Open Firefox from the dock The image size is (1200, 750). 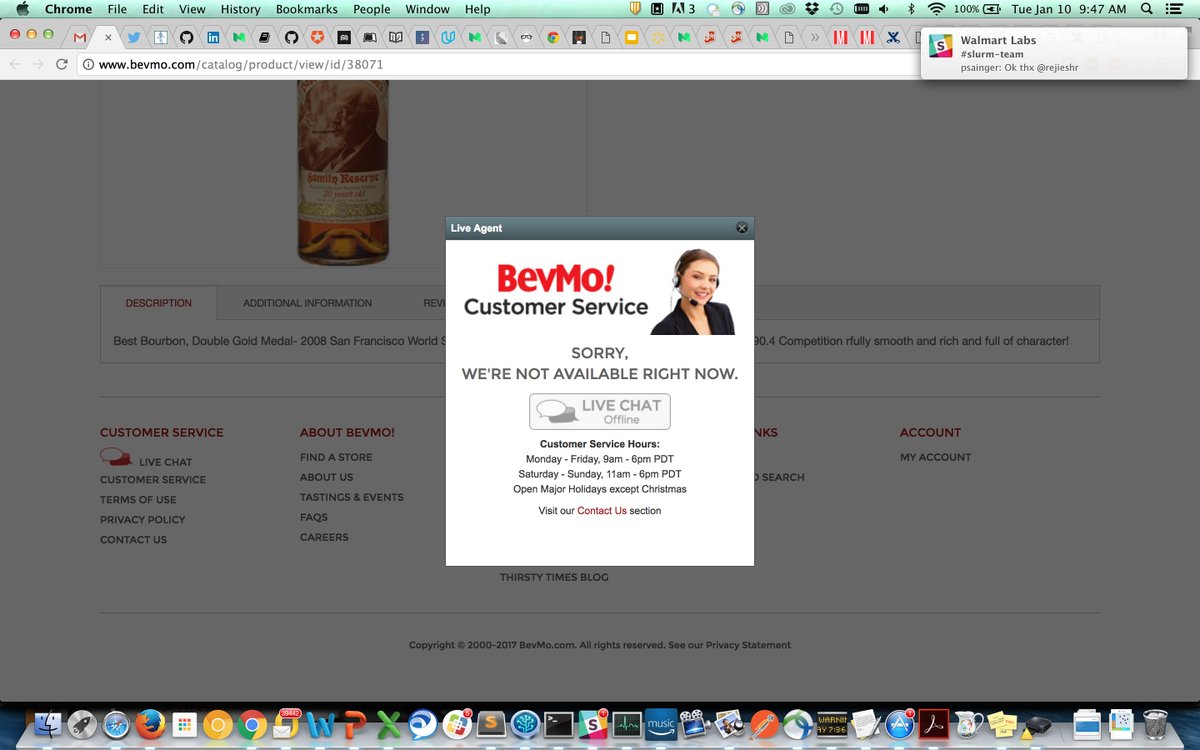[149, 725]
